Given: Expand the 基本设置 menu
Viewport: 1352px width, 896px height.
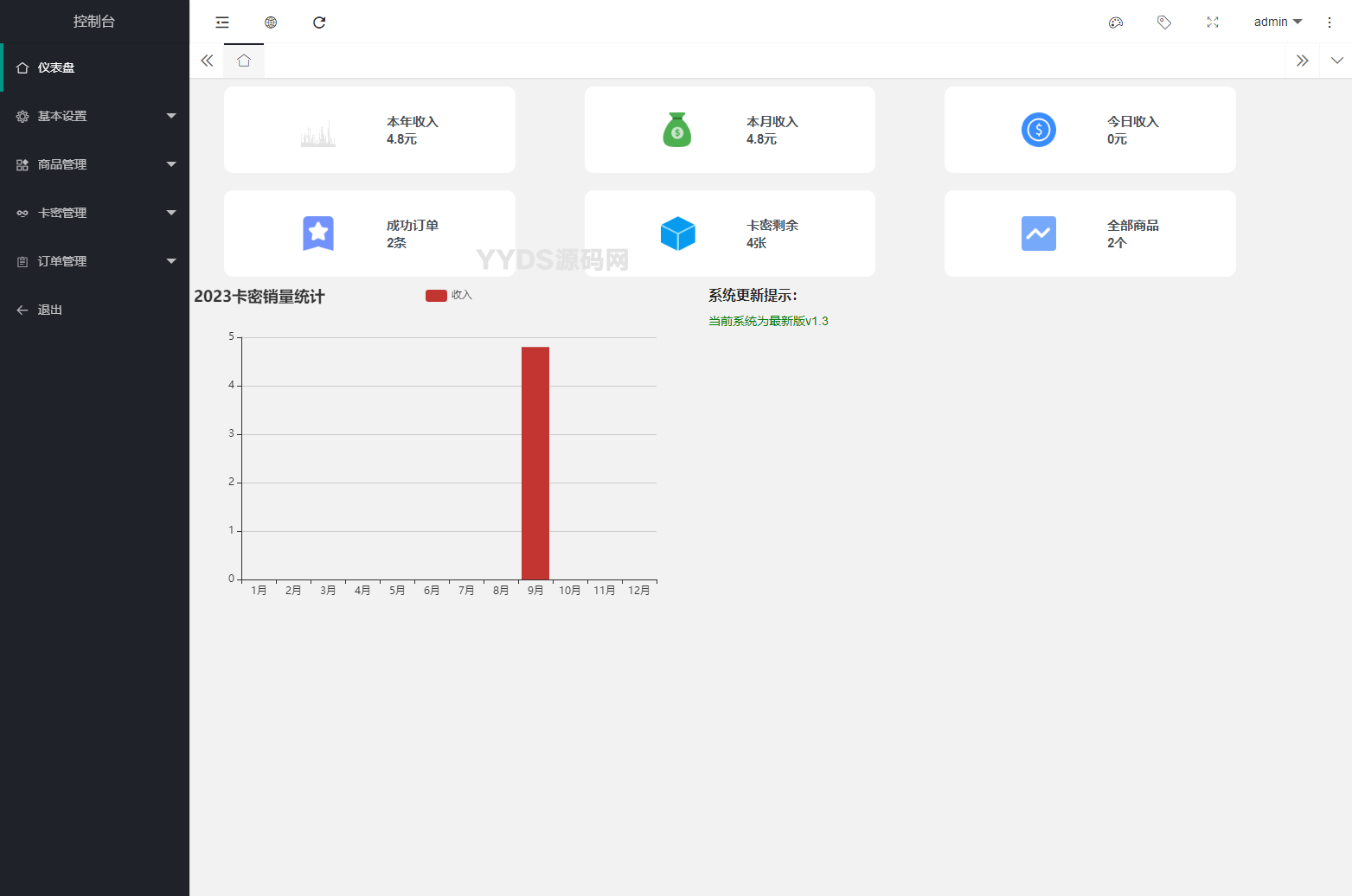Looking at the screenshot, I should [x=94, y=116].
